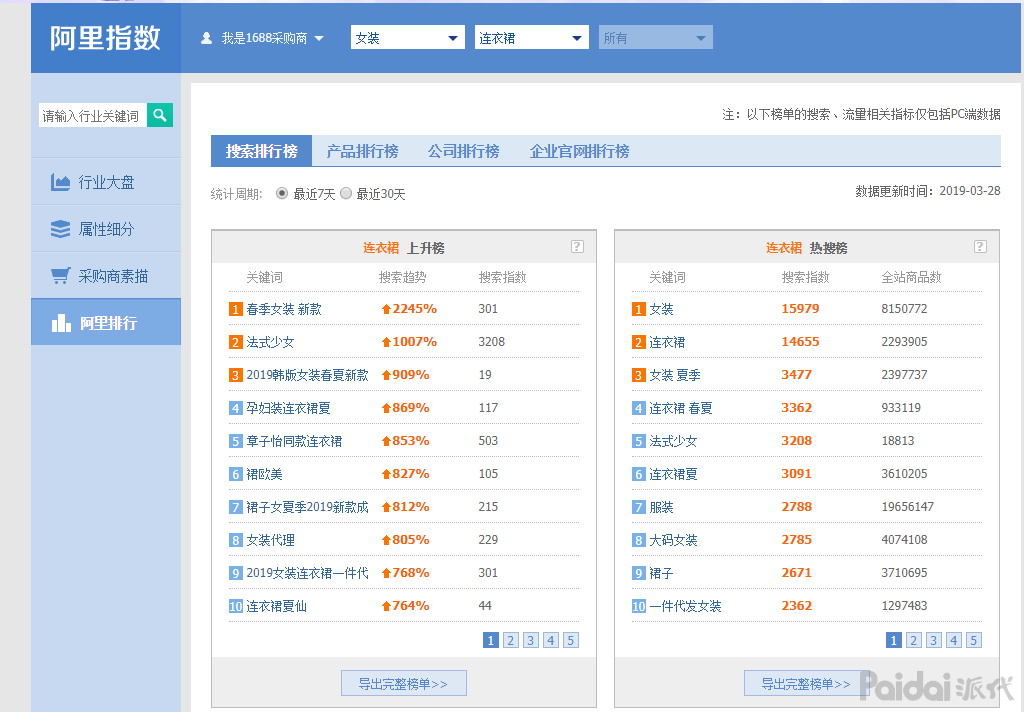Open help icon on 连衣裙 热搜榜 panel
Image resolution: width=1024 pixels, height=712 pixels.
pyautogui.click(x=980, y=246)
